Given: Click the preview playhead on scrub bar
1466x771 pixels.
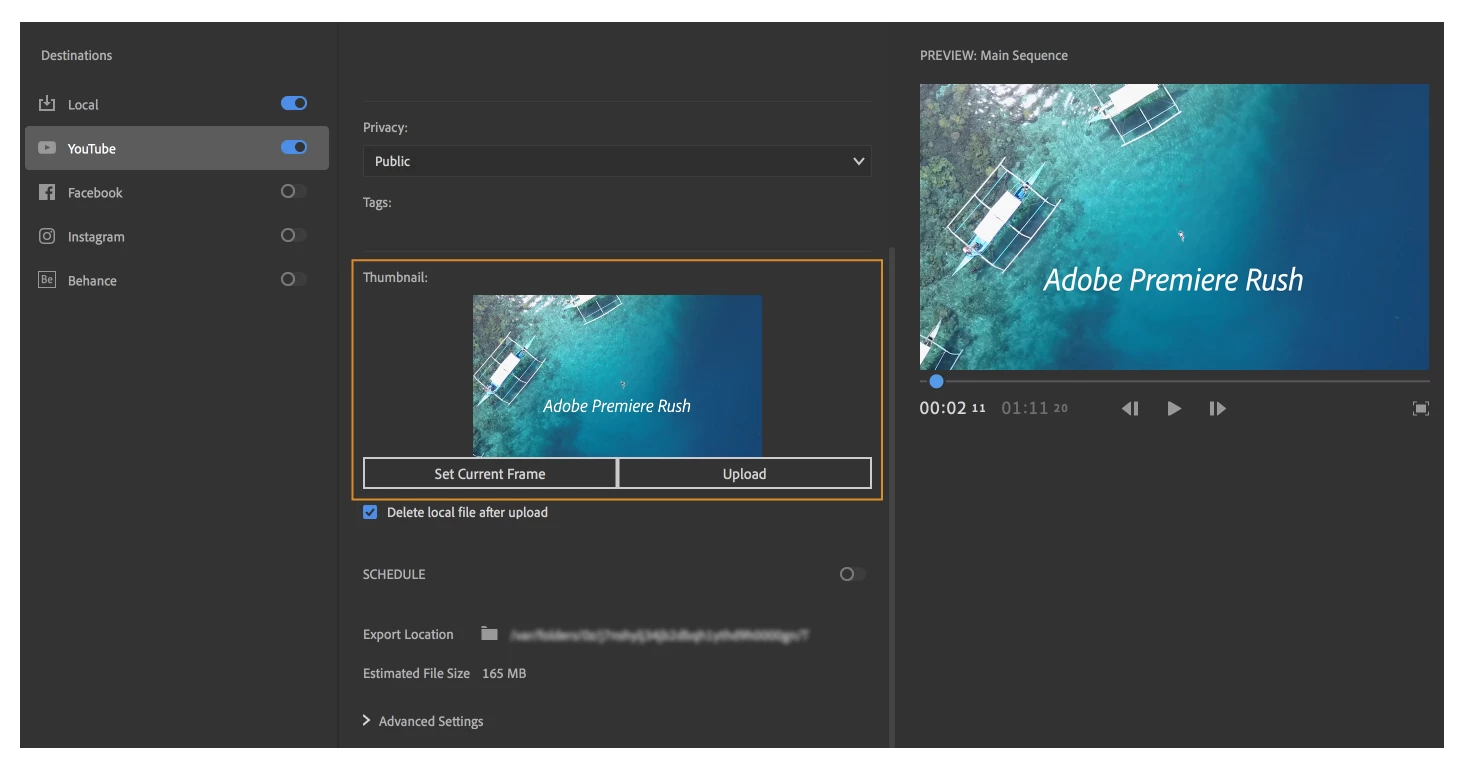Looking at the screenshot, I should [x=936, y=381].
